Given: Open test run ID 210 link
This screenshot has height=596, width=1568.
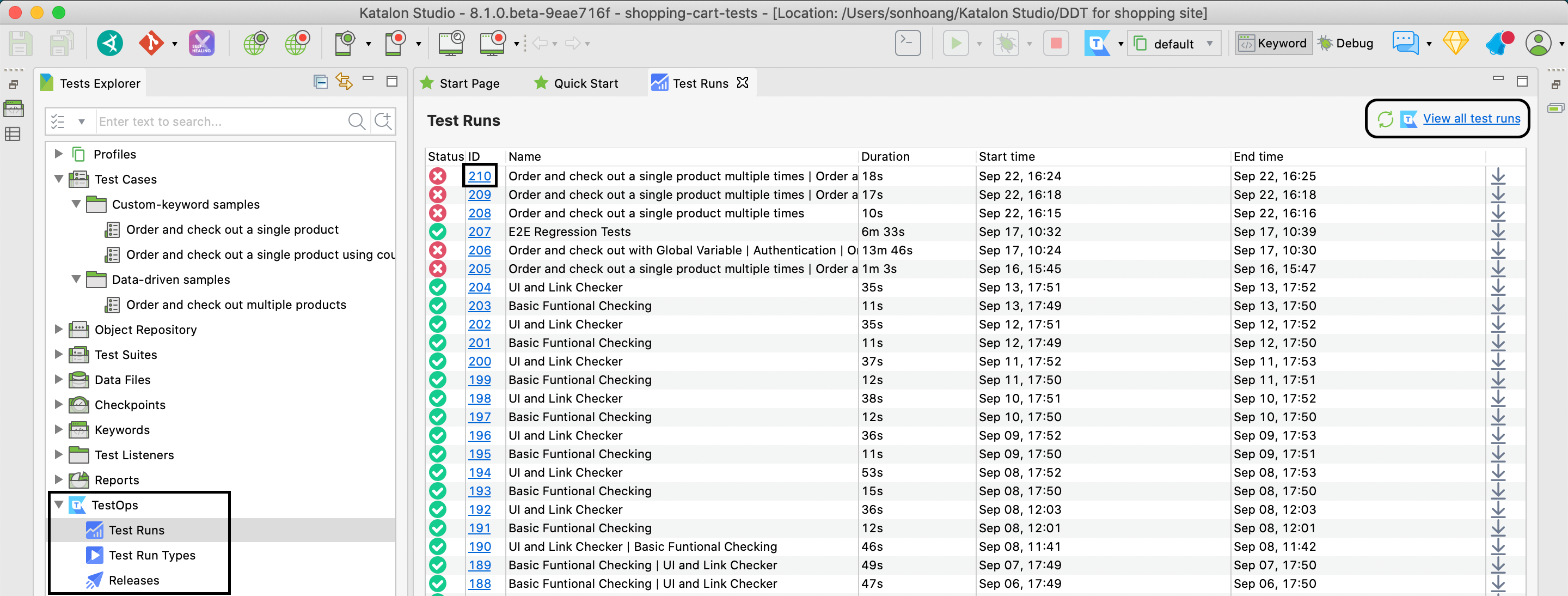Looking at the screenshot, I should click(x=480, y=177).
